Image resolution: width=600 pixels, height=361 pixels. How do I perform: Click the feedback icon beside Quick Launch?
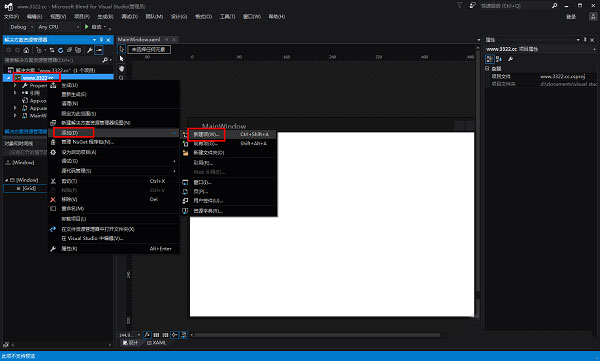click(473, 5)
